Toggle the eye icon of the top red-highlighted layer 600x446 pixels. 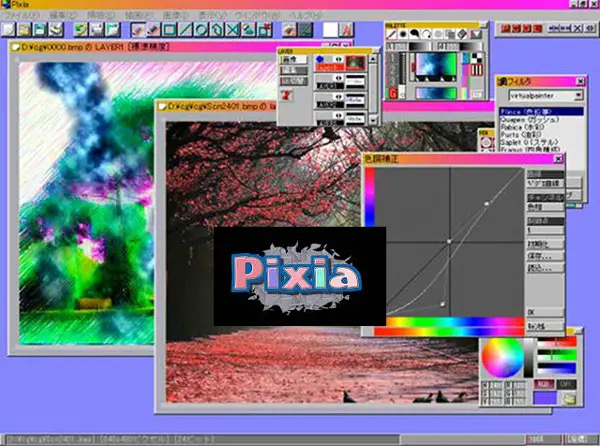338,59
